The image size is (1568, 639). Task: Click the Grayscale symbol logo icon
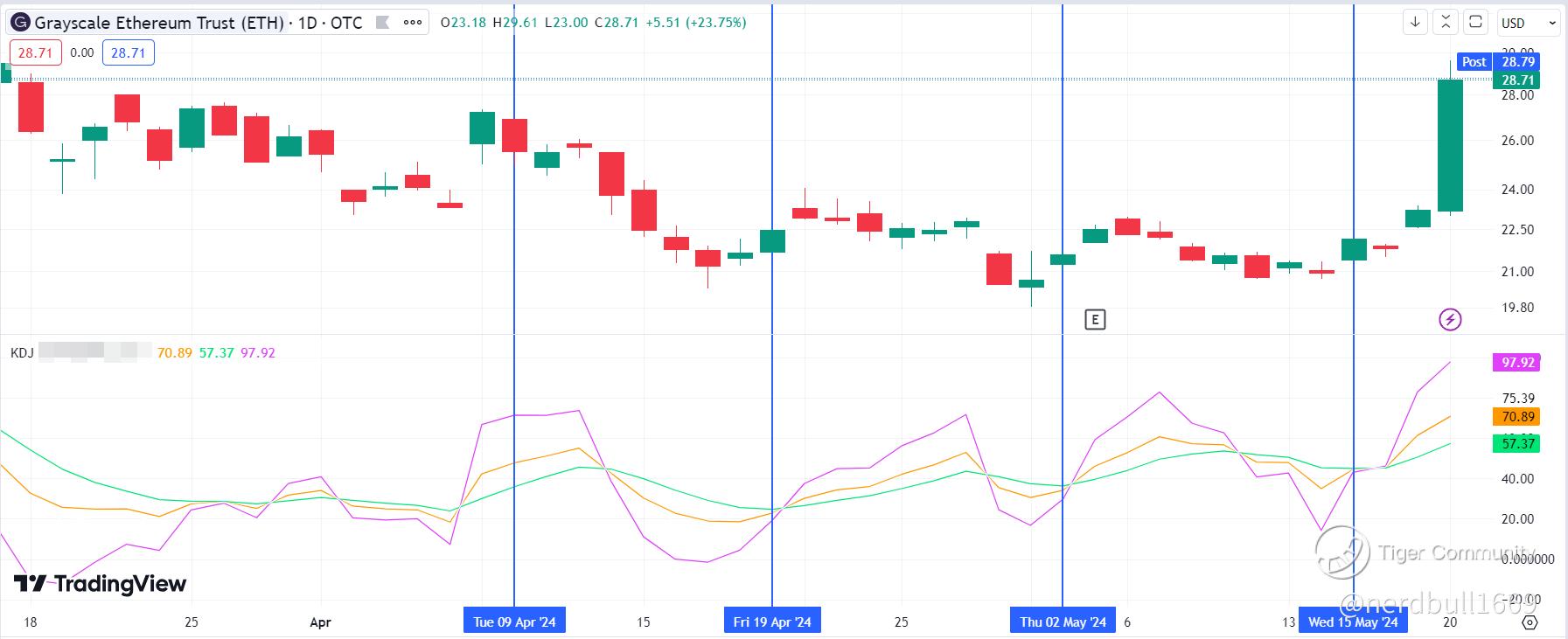pyautogui.click(x=21, y=22)
